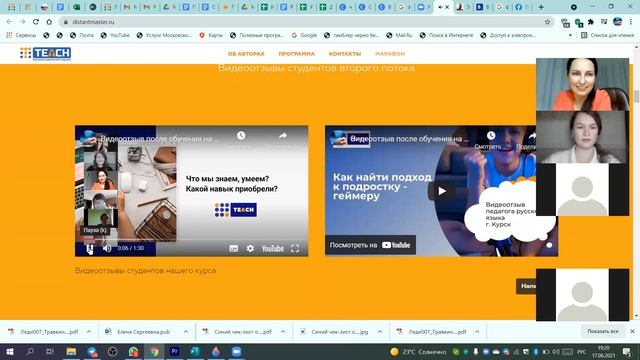Open Zoom from the taskbar
The height and width of the screenshot is (360, 640).
pos(236,351)
